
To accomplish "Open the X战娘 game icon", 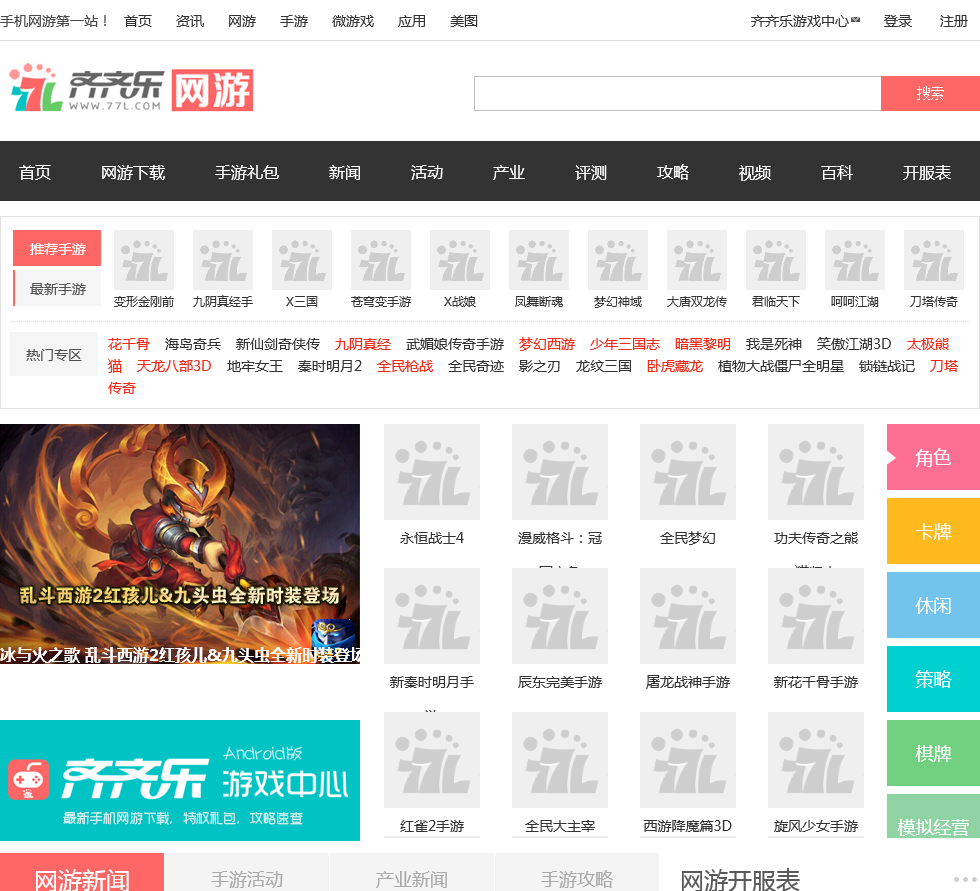I will click(460, 260).
